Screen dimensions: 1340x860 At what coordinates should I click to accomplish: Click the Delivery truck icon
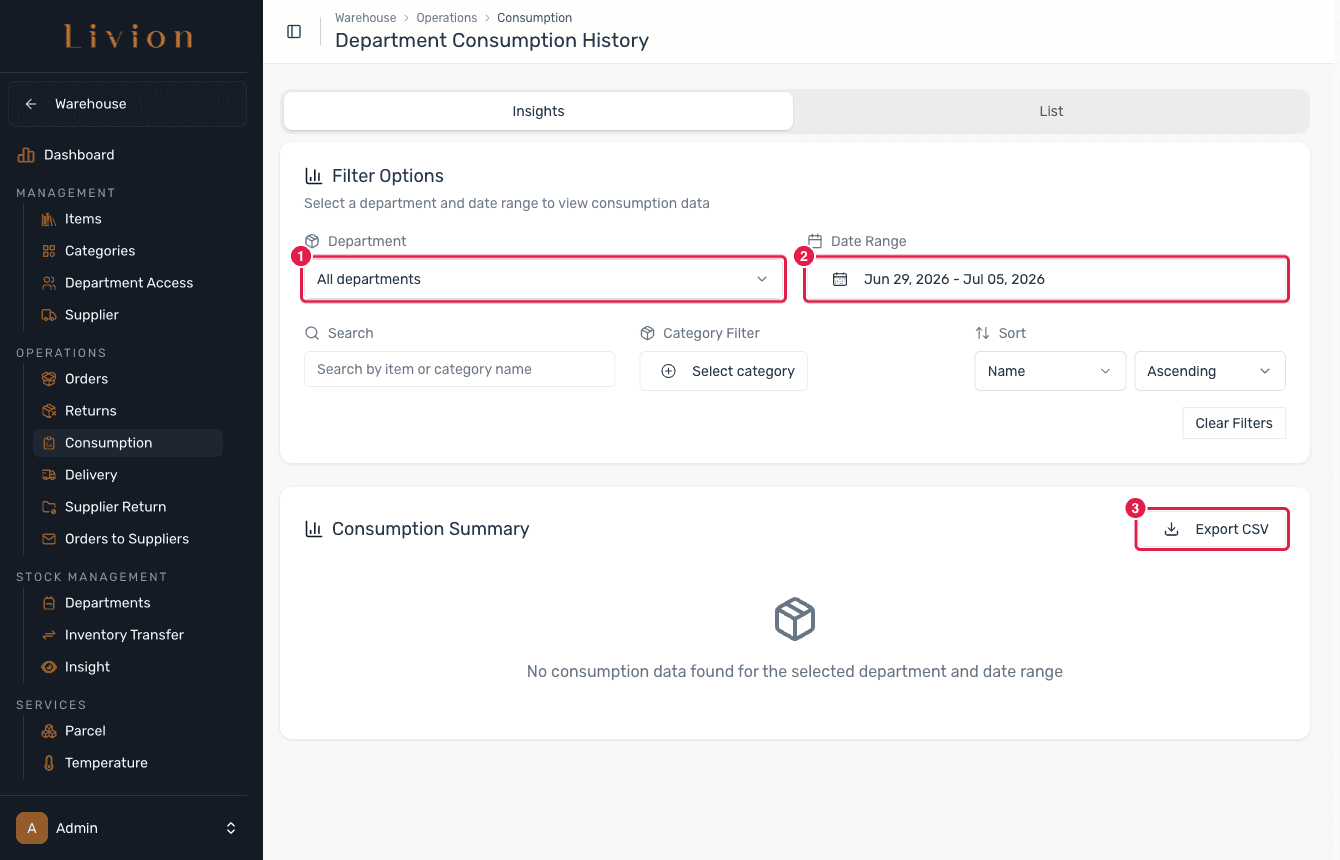[x=49, y=475]
